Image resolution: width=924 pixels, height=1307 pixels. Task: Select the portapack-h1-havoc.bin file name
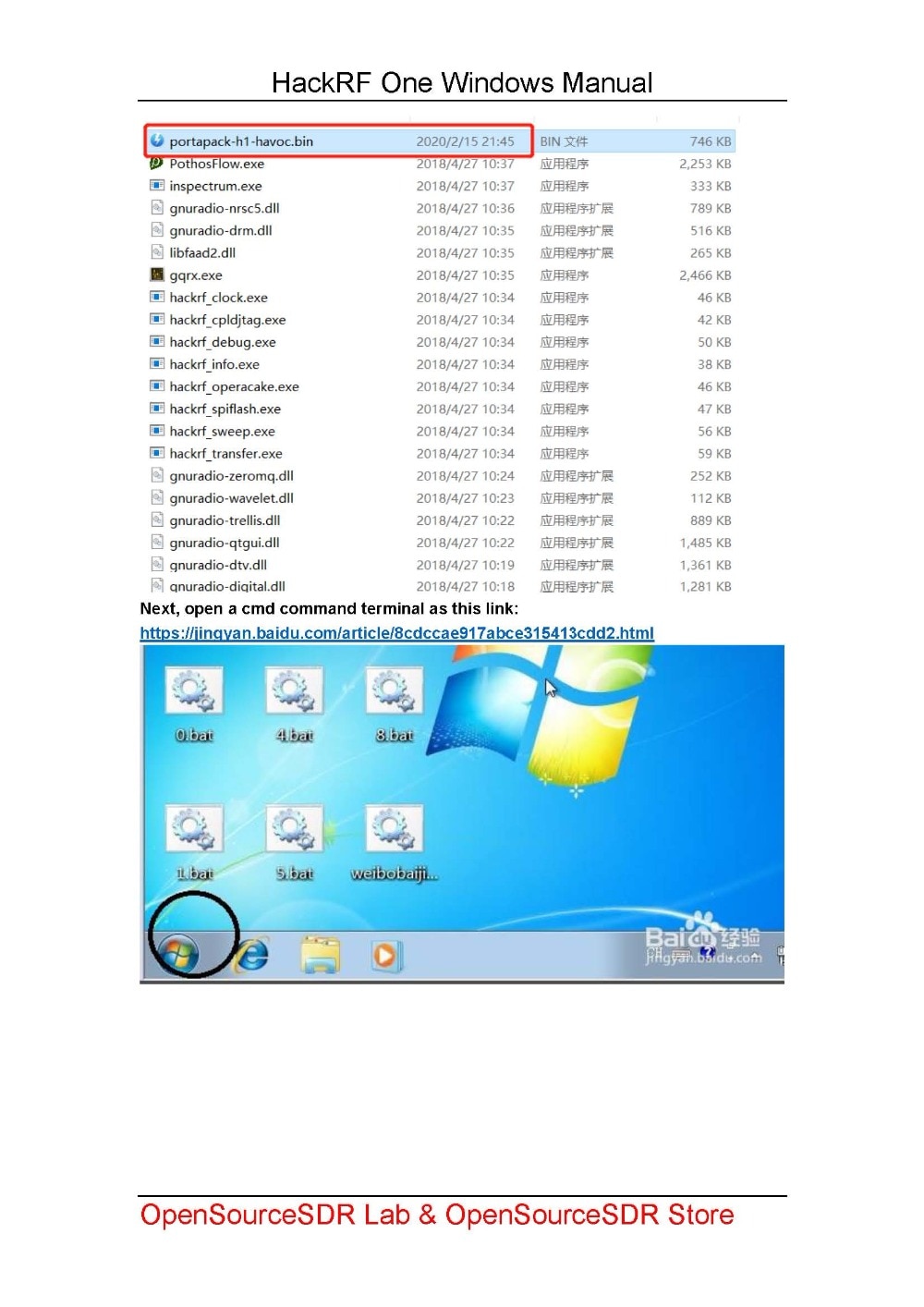(x=241, y=141)
